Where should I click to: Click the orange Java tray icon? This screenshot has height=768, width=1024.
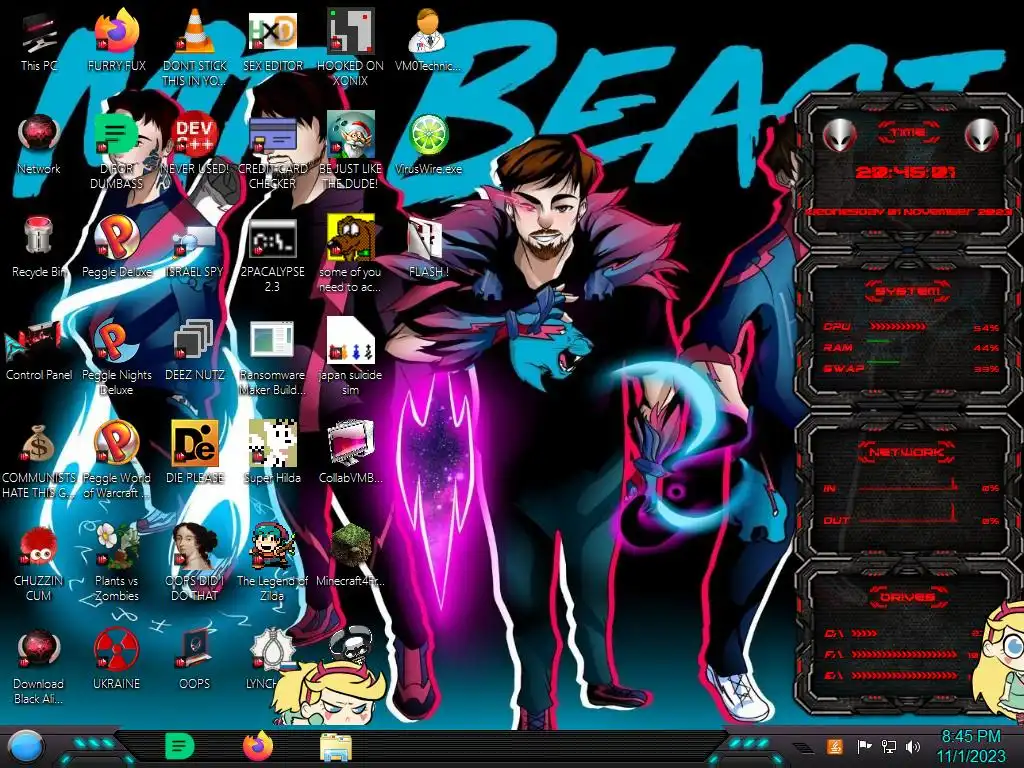[x=835, y=746]
